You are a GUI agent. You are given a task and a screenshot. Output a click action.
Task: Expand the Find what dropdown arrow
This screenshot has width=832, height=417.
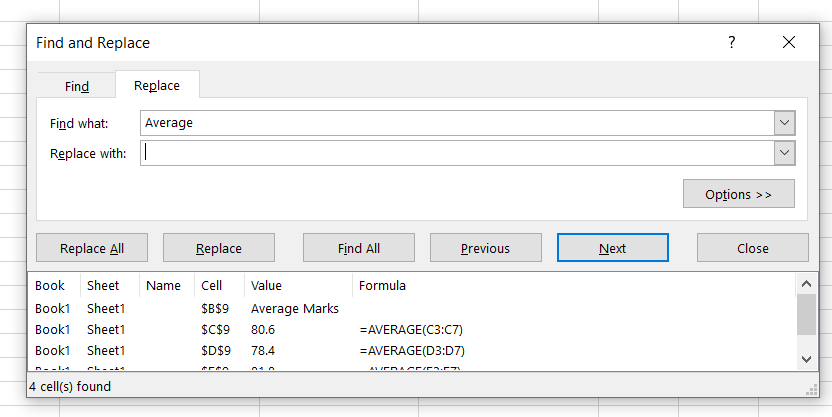[x=784, y=123]
